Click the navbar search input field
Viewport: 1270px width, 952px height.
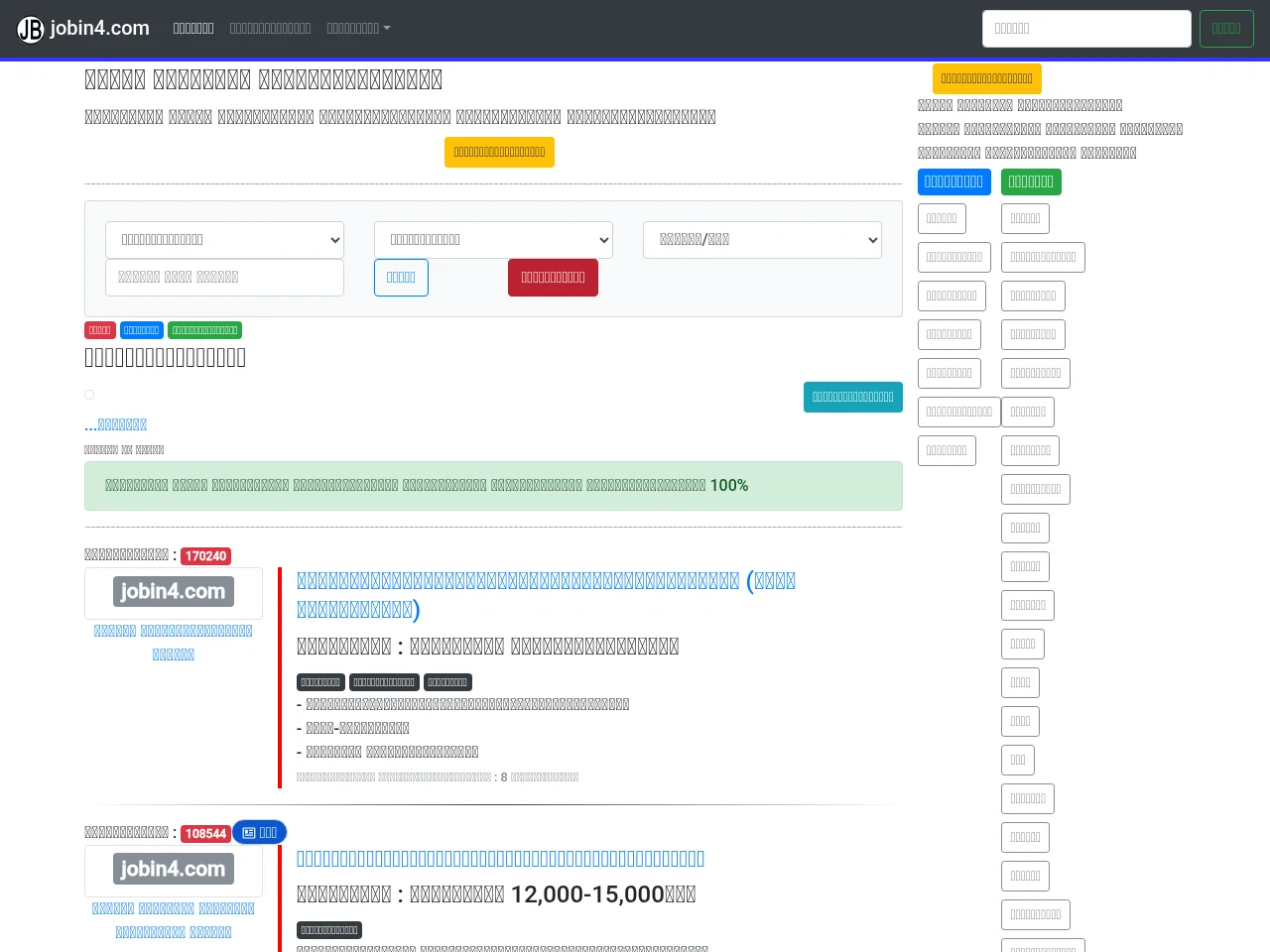pyautogui.click(x=1086, y=29)
